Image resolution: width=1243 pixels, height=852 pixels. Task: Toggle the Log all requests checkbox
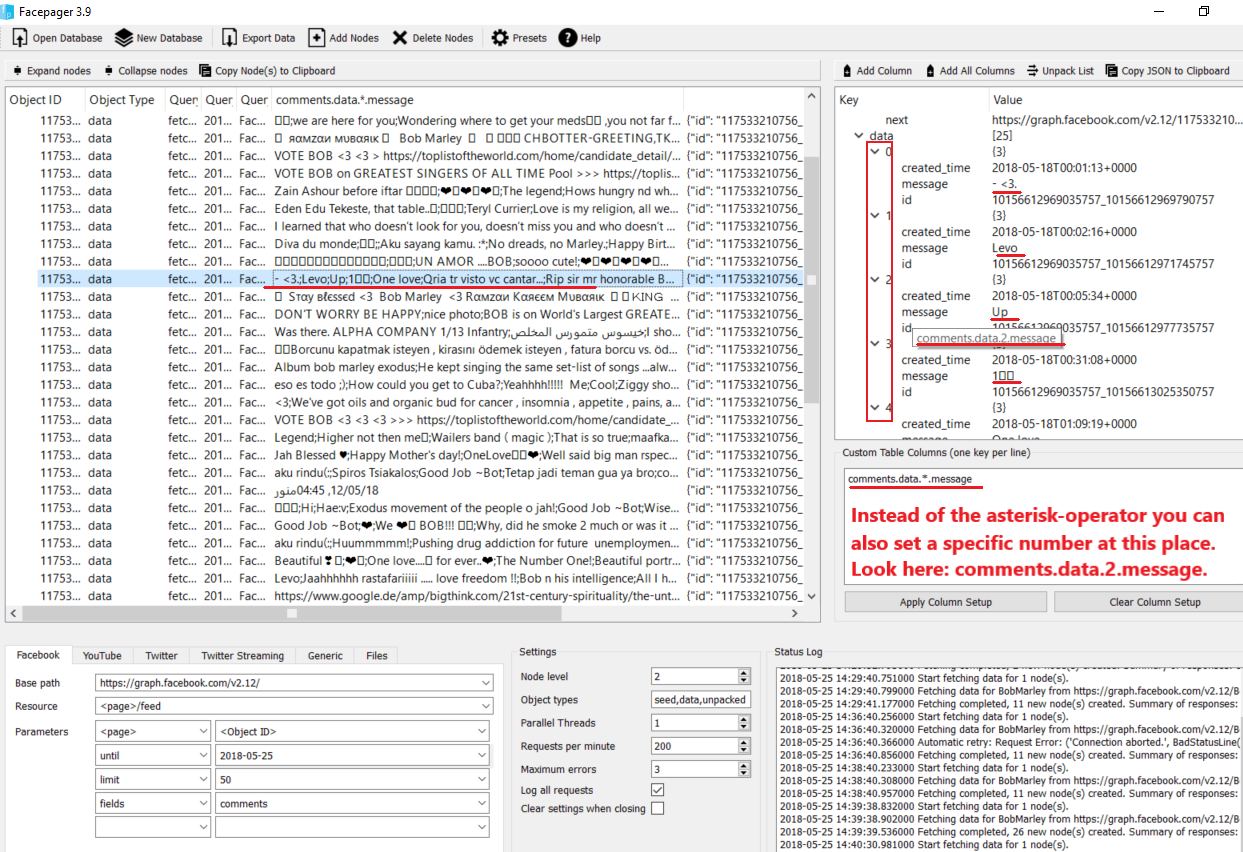[657, 790]
